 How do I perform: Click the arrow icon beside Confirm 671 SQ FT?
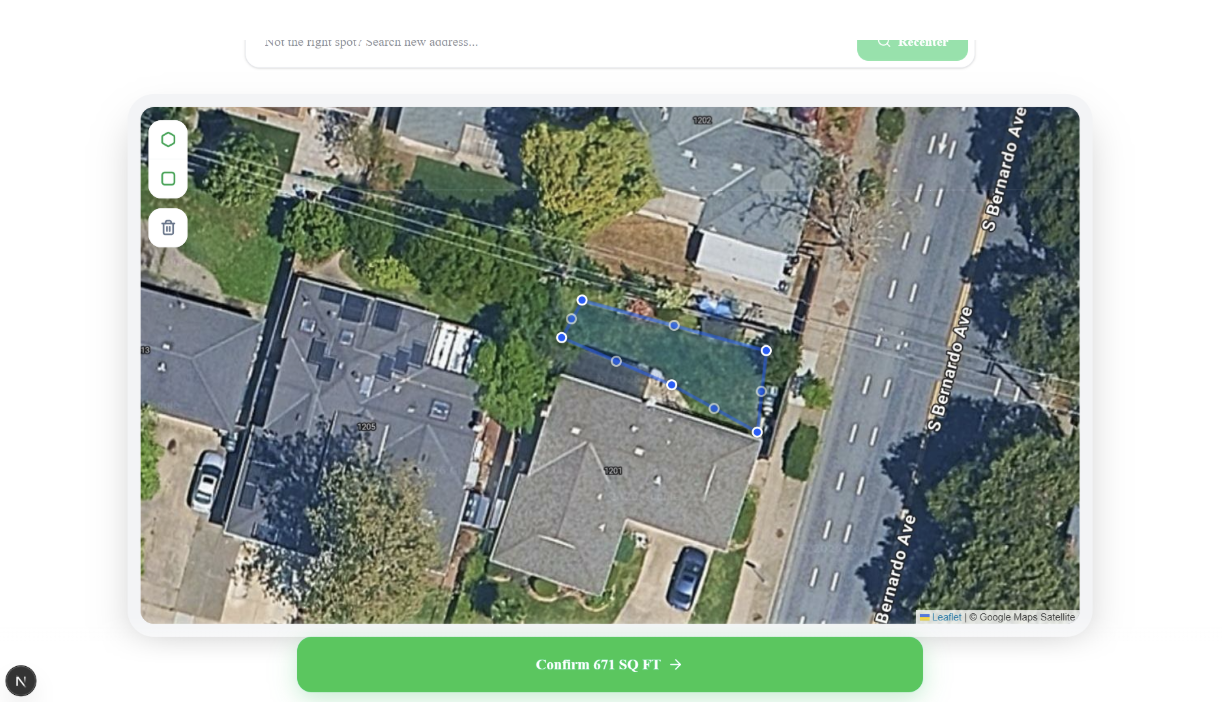point(676,664)
